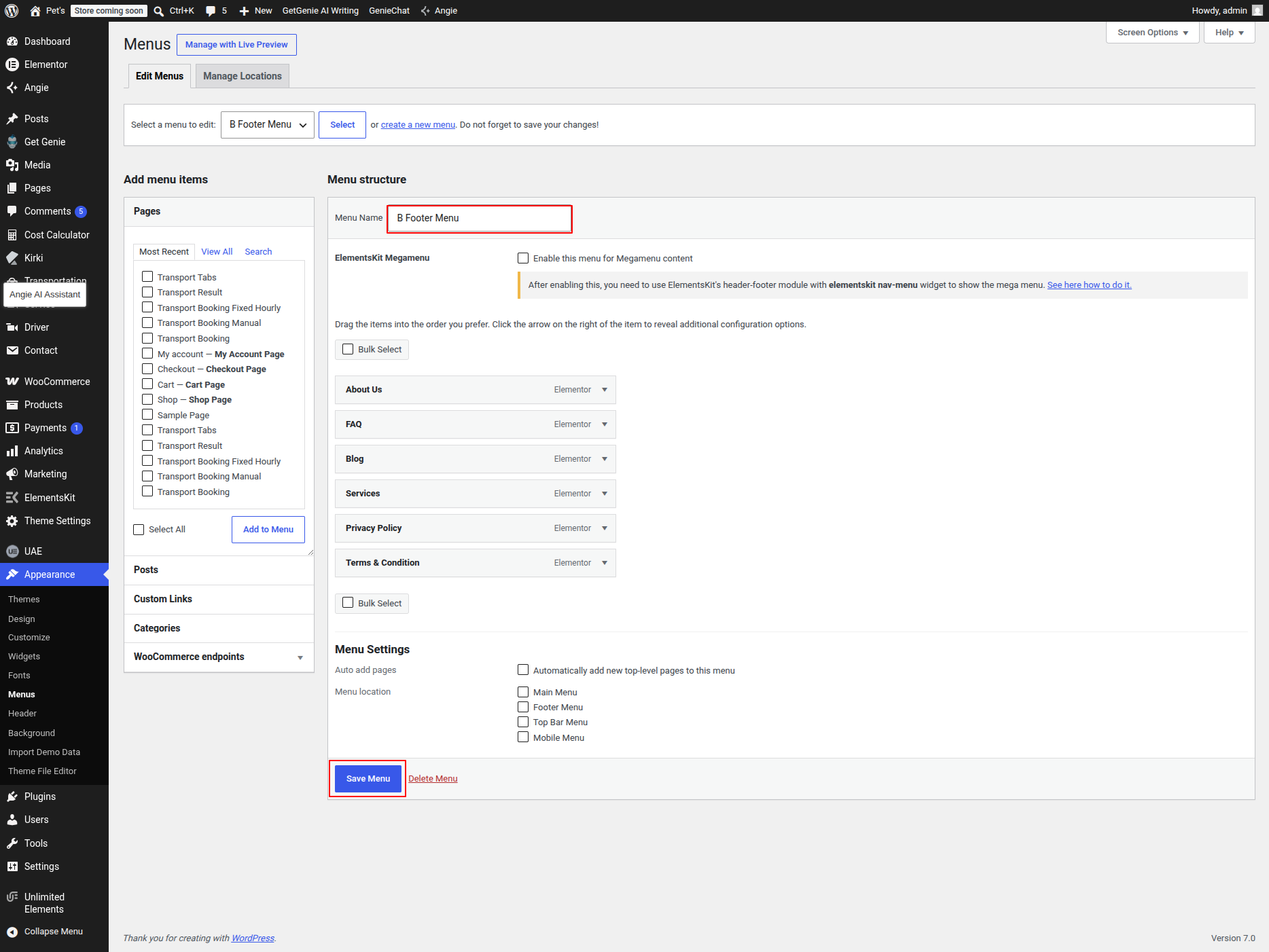1269x952 pixels.
Task: Expand the WooCommerce endpoints panel
Action: coord(219,657)
